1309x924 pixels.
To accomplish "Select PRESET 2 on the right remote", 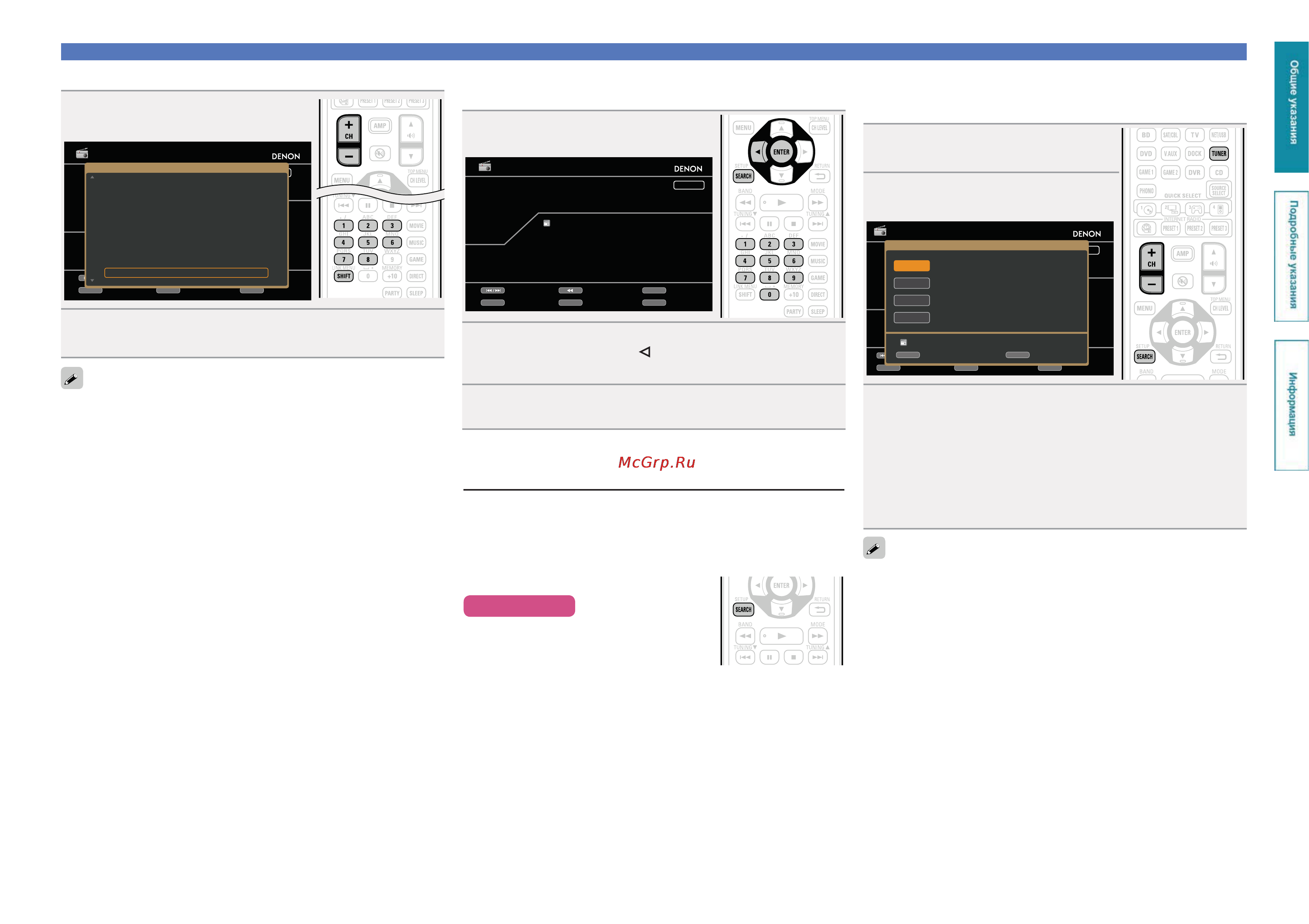I will point(1195,229).
